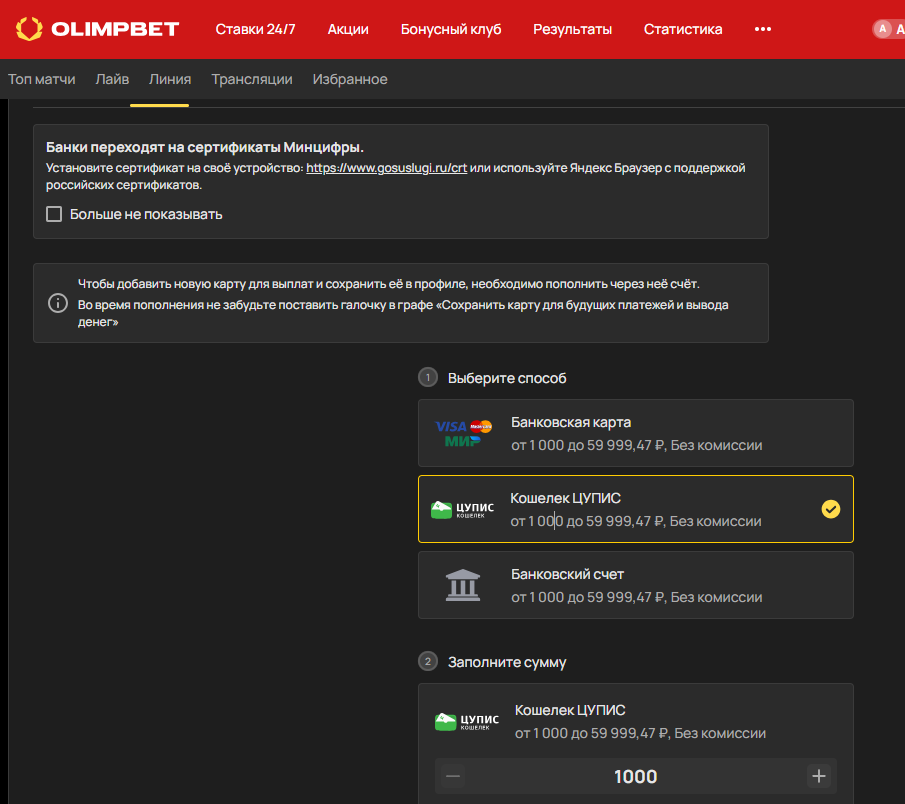This screenshot has width=905, height=804.
Task: Select Кошелек ЦУПИС payment method
Action: click(x=635, y=509)
